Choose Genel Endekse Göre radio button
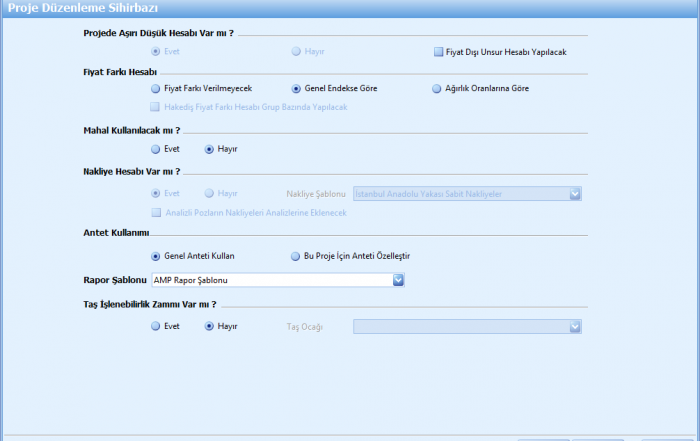 296,88
